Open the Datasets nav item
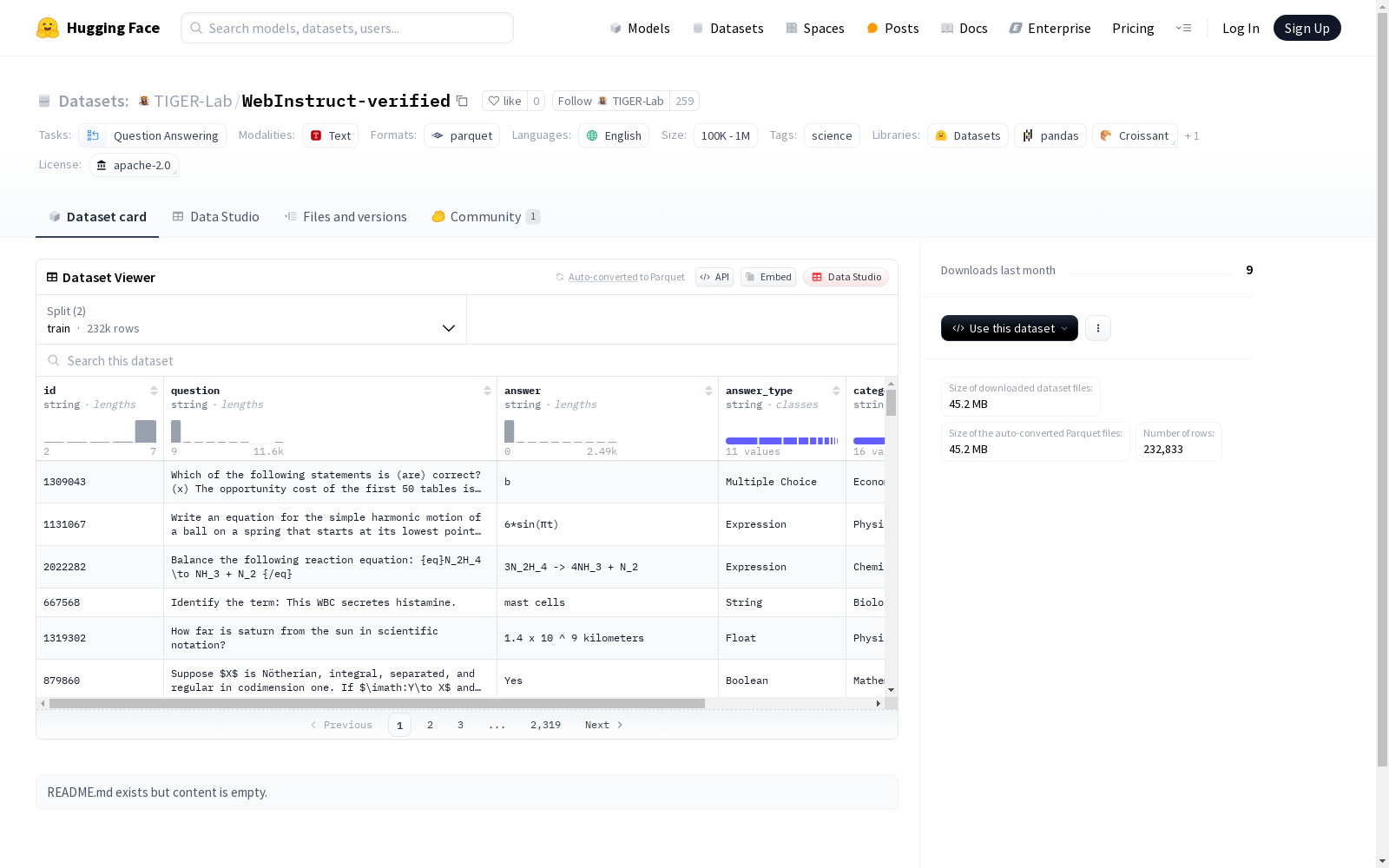The height and width of the screenshot is (868, 1389). coord(727,28)
